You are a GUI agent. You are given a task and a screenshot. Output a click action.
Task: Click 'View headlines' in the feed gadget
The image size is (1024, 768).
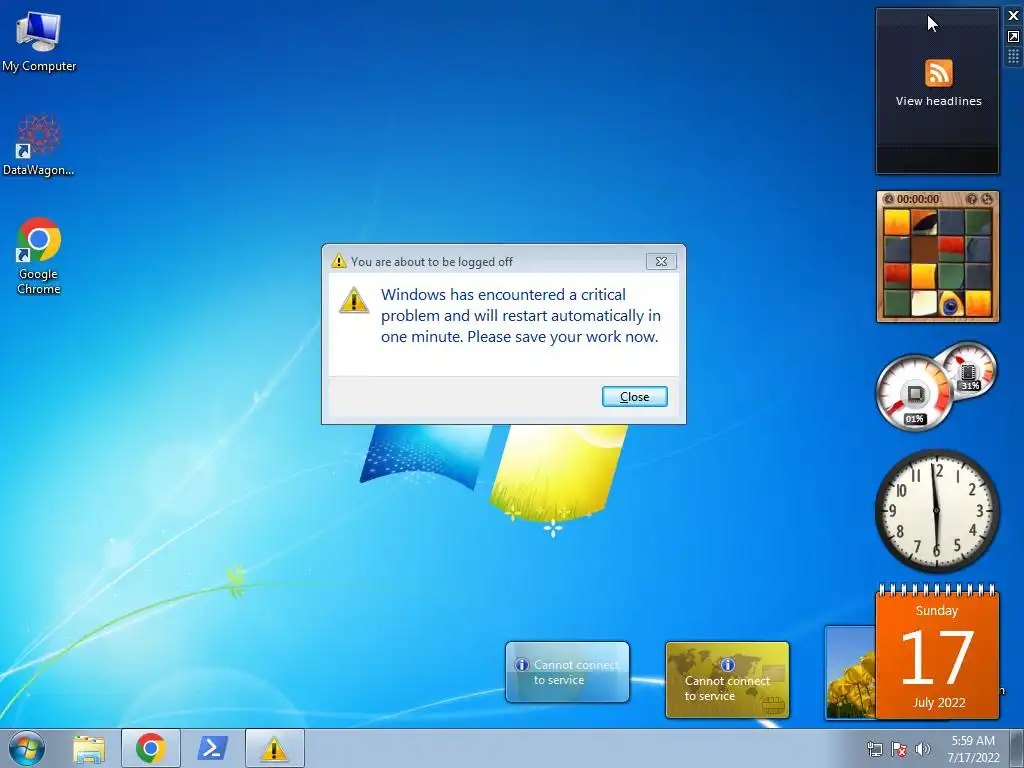click(x=938, y=101)
